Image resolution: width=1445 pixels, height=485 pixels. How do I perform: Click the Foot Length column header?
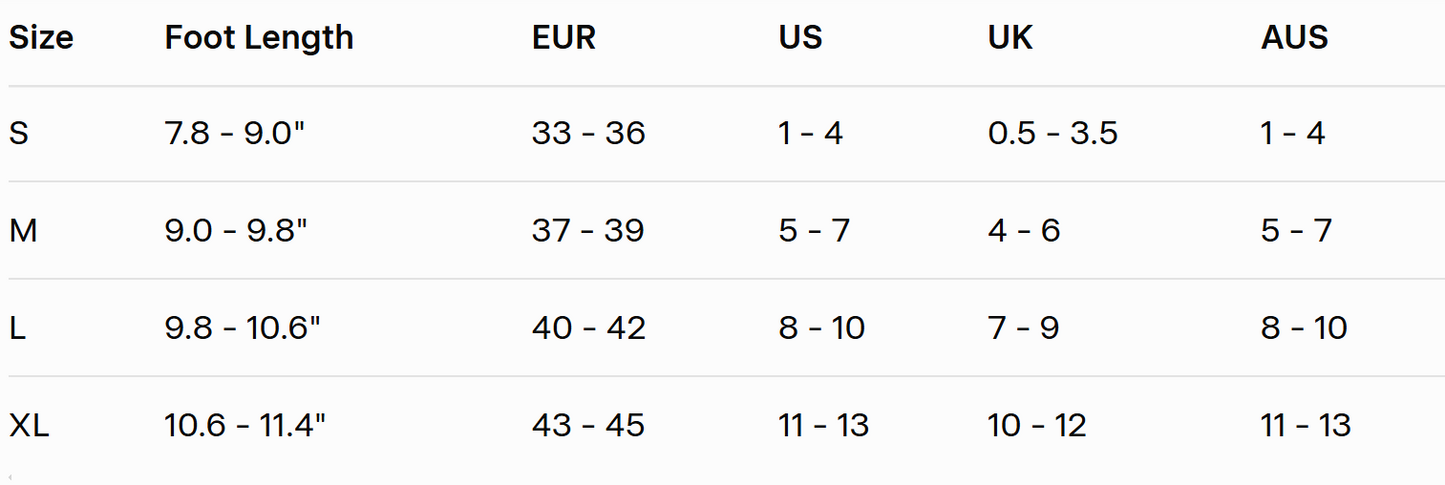259,38
